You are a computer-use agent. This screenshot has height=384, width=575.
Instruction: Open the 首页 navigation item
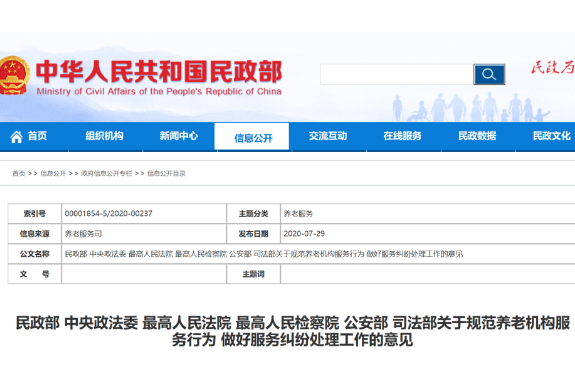tap(37, 136)
